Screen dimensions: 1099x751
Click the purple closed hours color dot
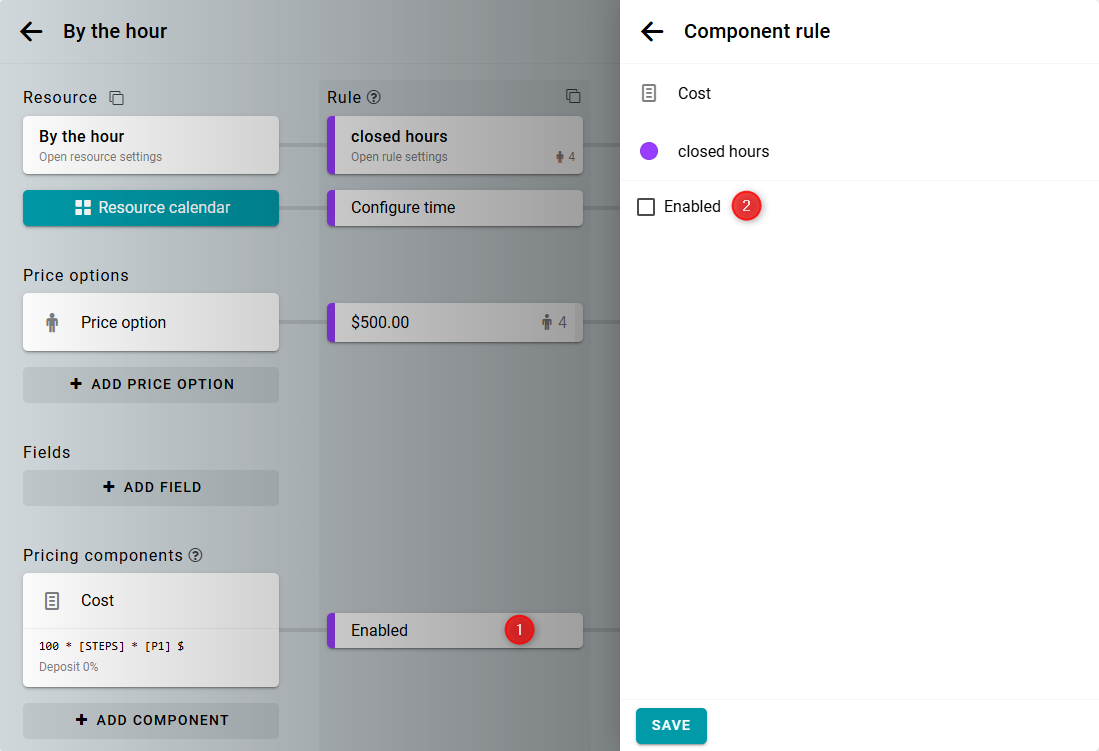coord(649,152)
